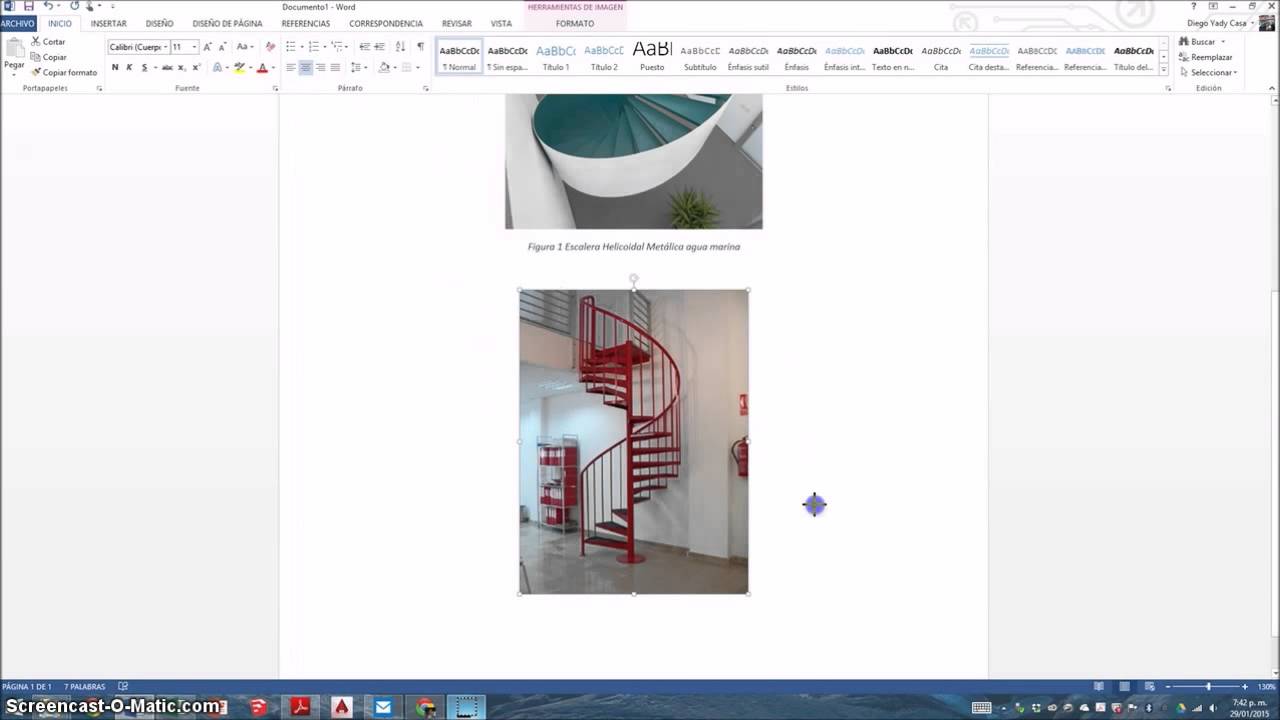
Task: Insert a bulleted list
Action: (291, 47)
